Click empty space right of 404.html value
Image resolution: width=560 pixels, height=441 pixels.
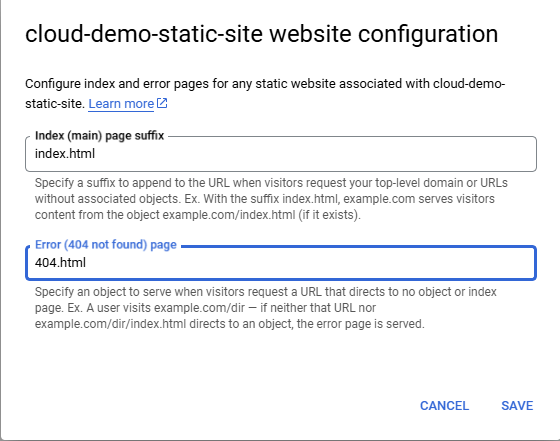pyautogui.click(x=311, y=263)
